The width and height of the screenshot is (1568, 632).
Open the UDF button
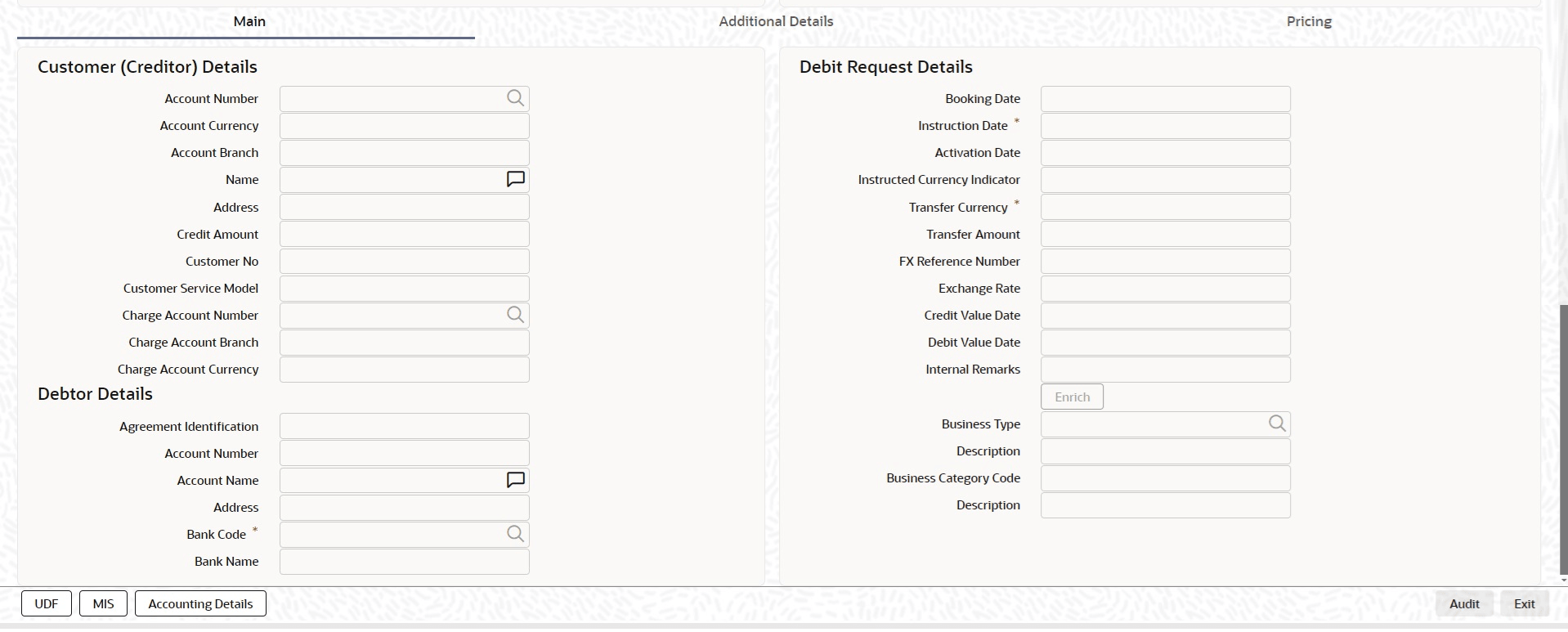(47, 603)
